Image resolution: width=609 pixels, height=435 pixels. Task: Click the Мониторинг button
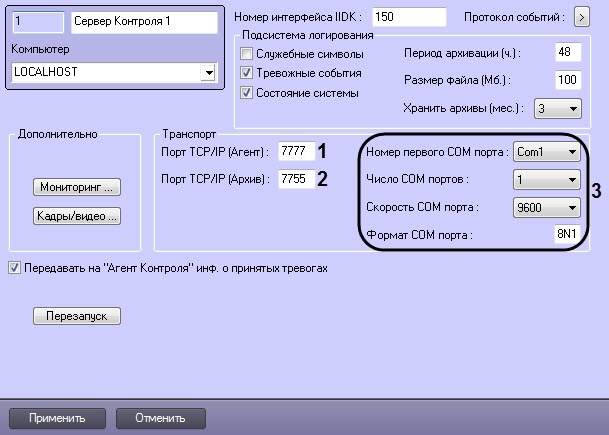tap(78, 187)
